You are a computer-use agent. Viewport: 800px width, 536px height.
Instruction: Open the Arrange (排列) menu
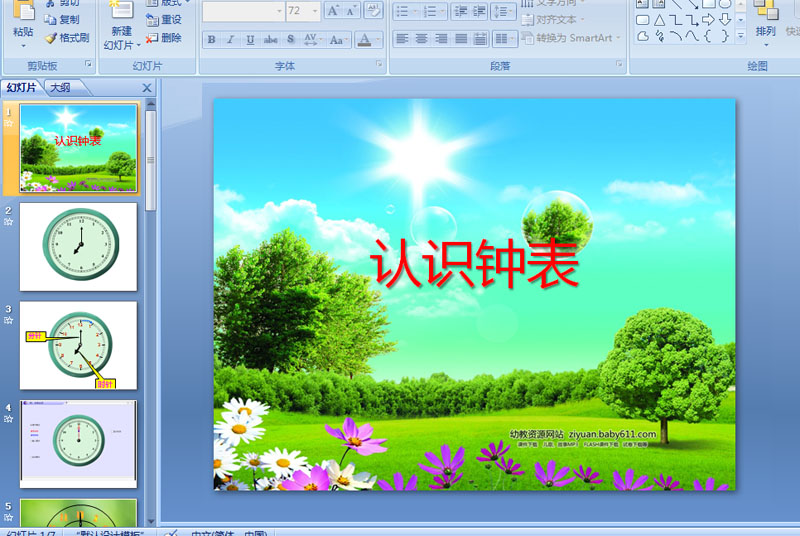coord(765,23)
